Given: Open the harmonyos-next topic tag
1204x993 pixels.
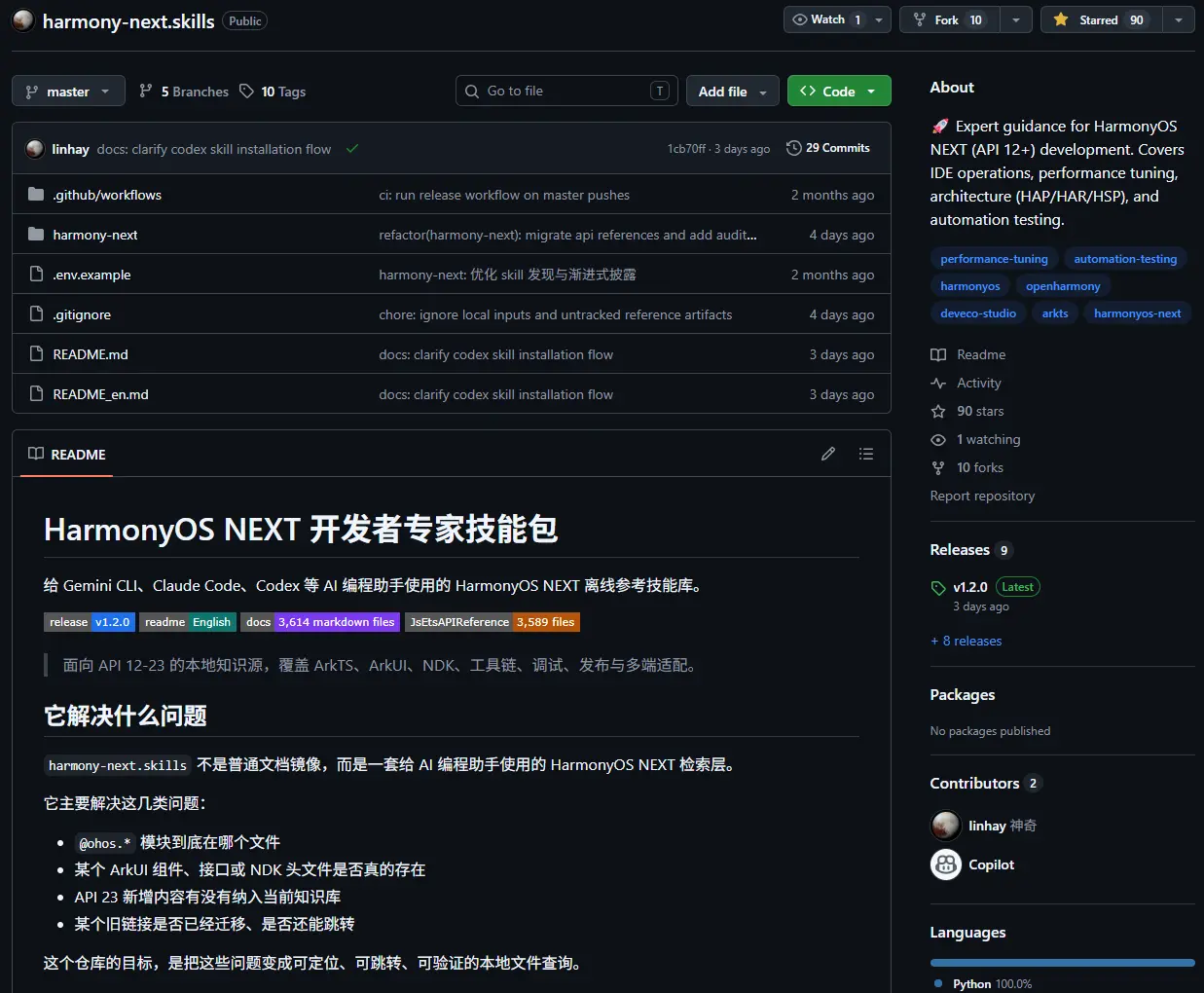Looking at the screenshot, I should click(x=1137, y=313).
